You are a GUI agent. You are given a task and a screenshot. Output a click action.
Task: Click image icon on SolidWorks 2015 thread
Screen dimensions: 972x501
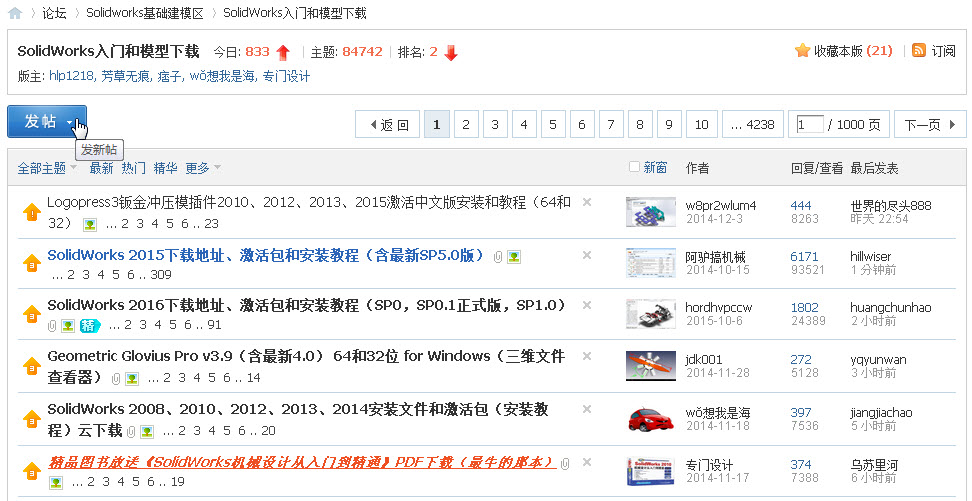point(513,257)
